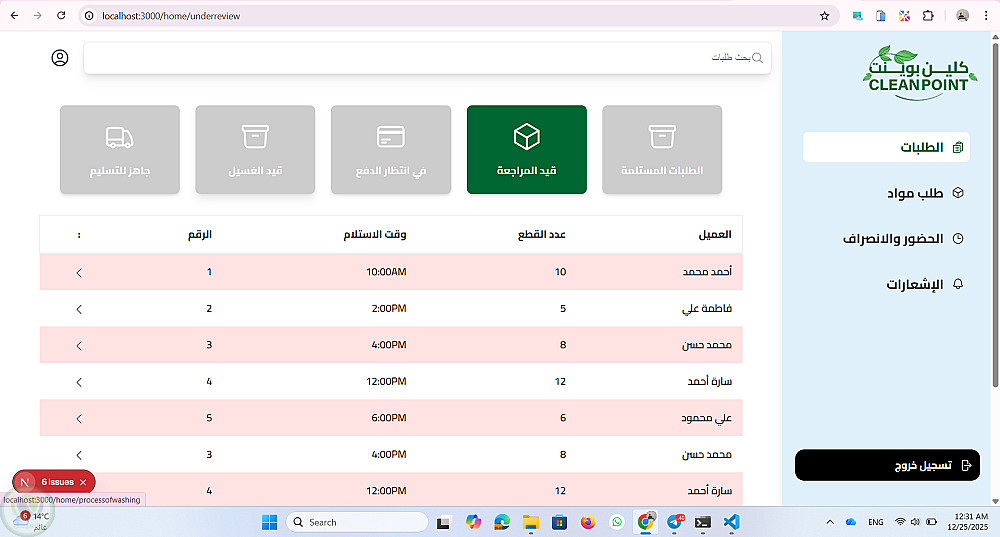
Task: Click the taskbar Search box
Action: click(357, 522)
